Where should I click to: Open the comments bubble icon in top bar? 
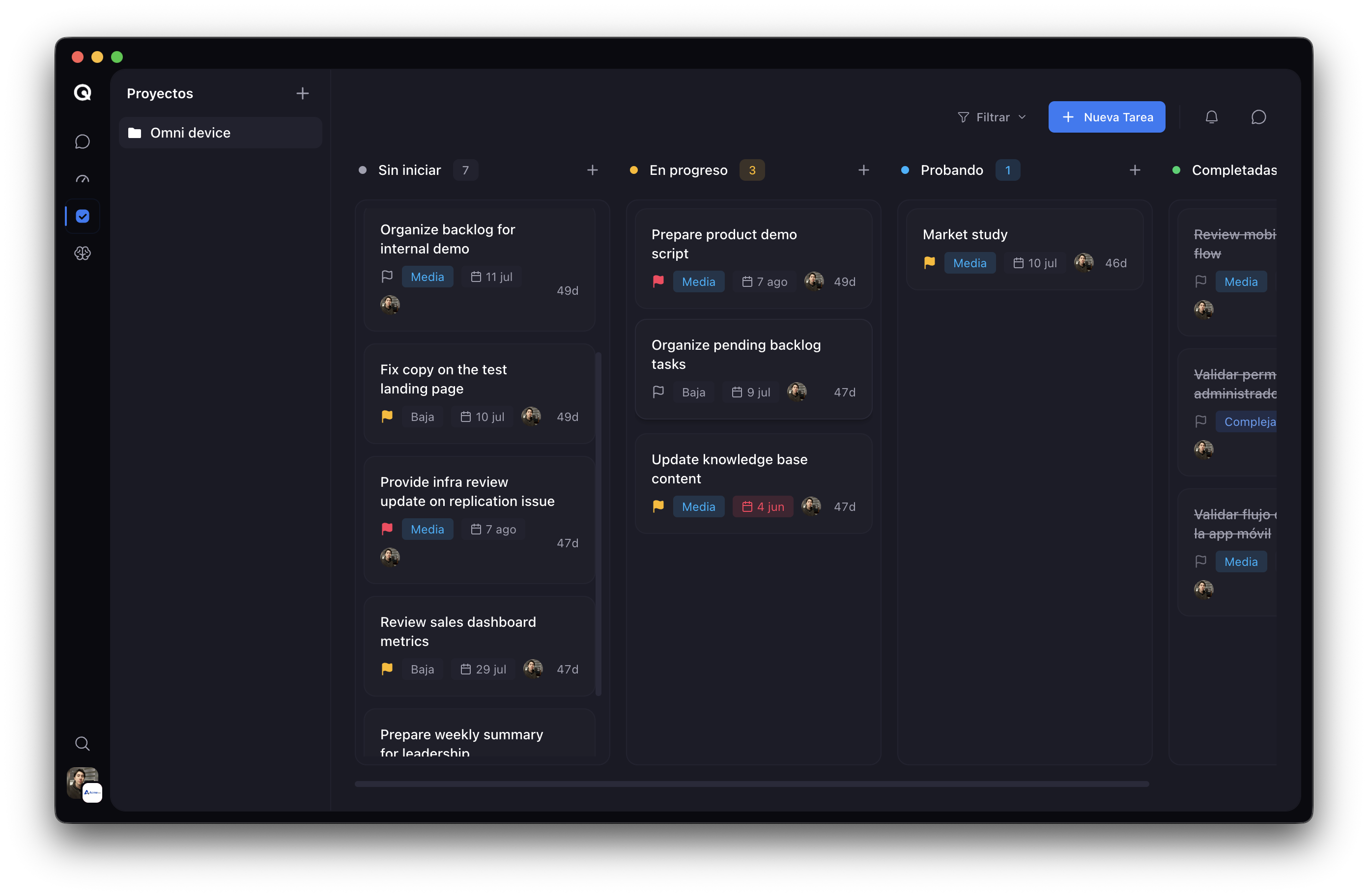coord(1258,117)
